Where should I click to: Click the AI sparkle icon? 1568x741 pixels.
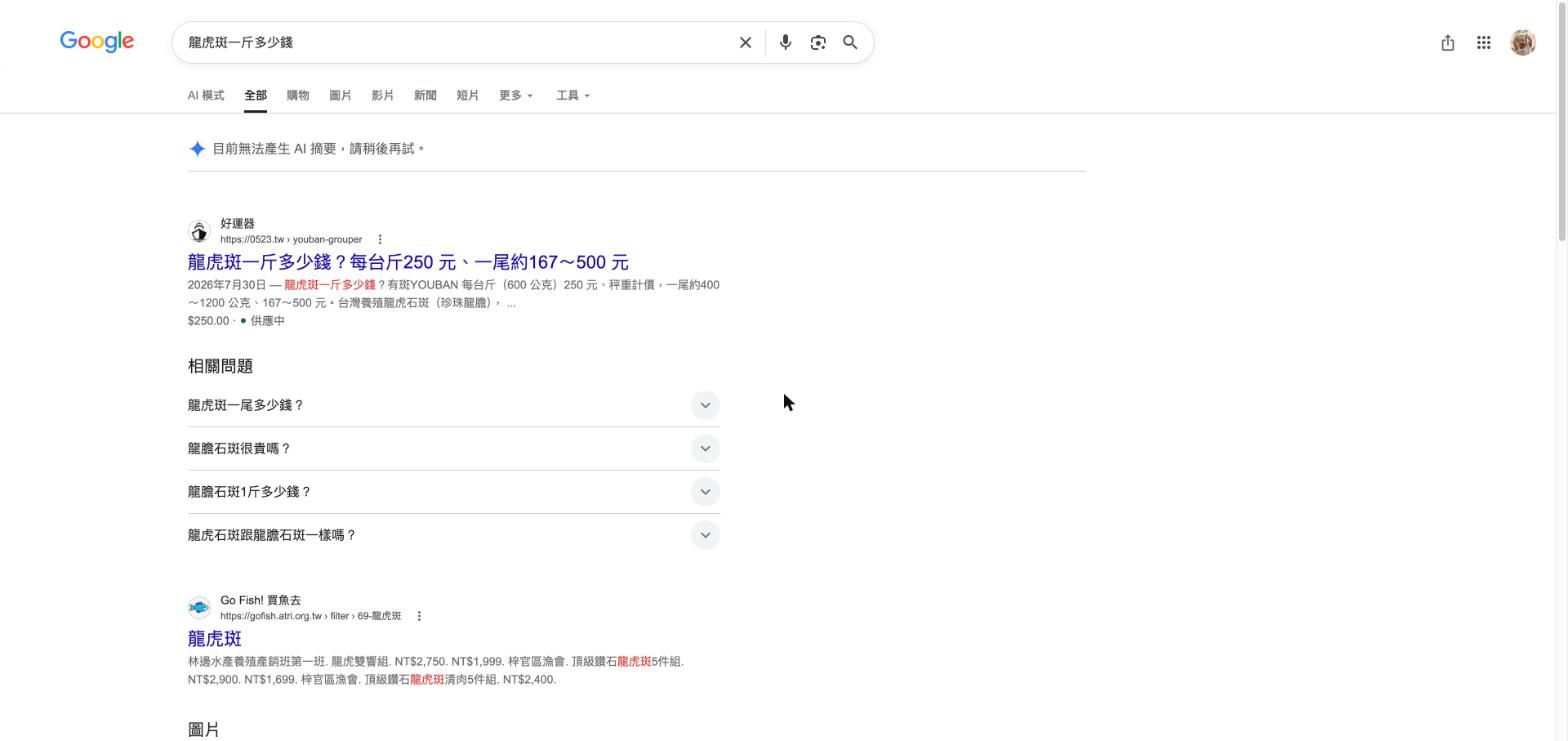point(197,149)
